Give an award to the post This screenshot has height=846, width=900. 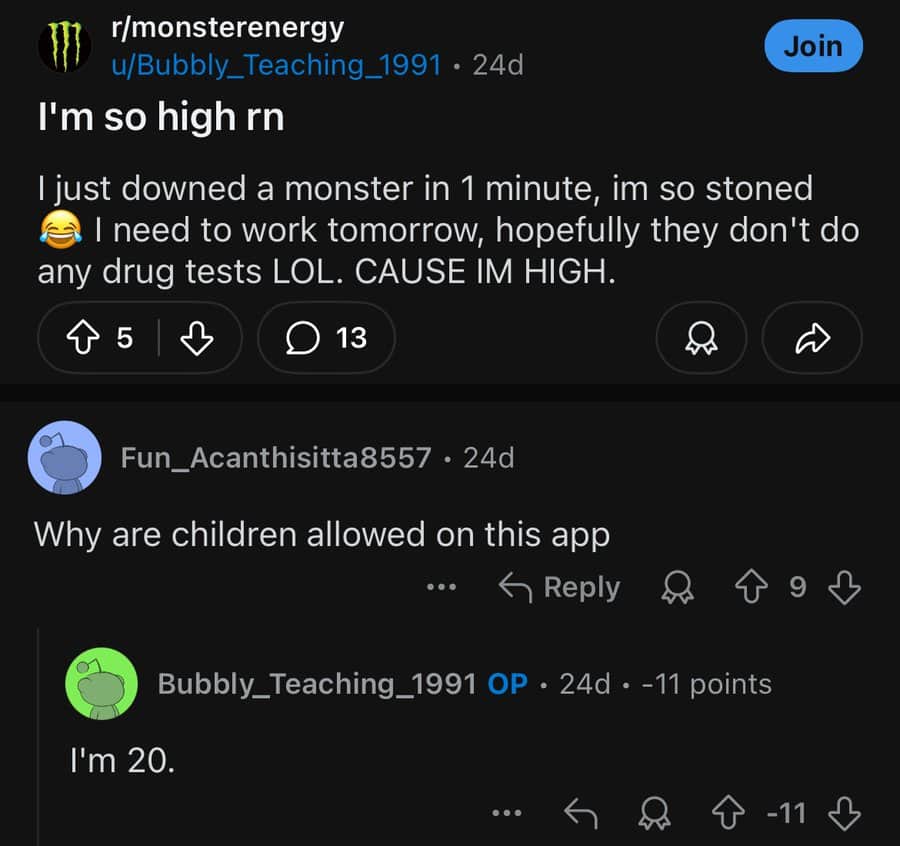pyautogui.click(x=700, y=339)
